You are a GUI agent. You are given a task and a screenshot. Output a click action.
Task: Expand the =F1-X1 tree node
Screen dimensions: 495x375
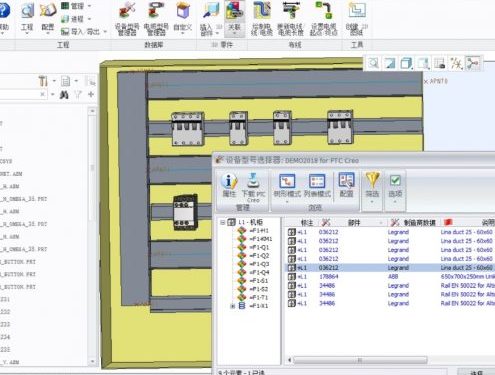[x=233, y=306]
